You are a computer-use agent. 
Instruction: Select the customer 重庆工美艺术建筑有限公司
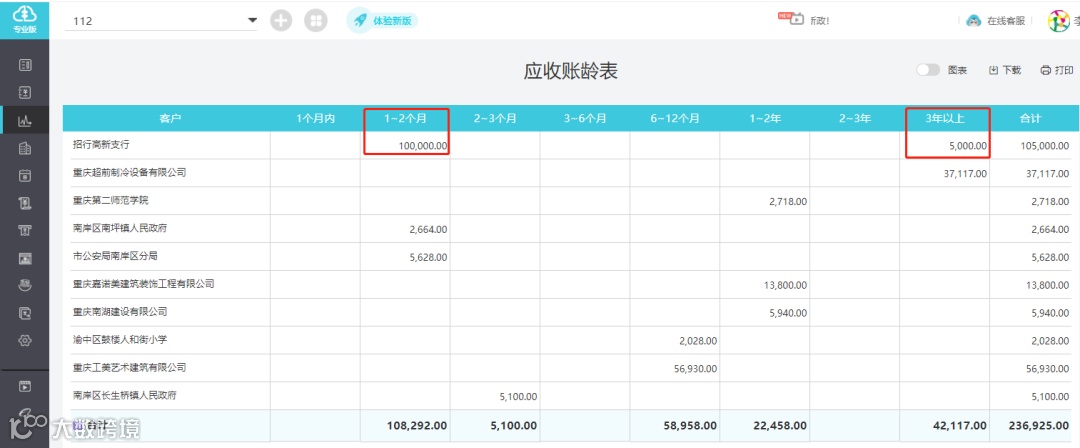pyautogui.click(x=129, y=367)
